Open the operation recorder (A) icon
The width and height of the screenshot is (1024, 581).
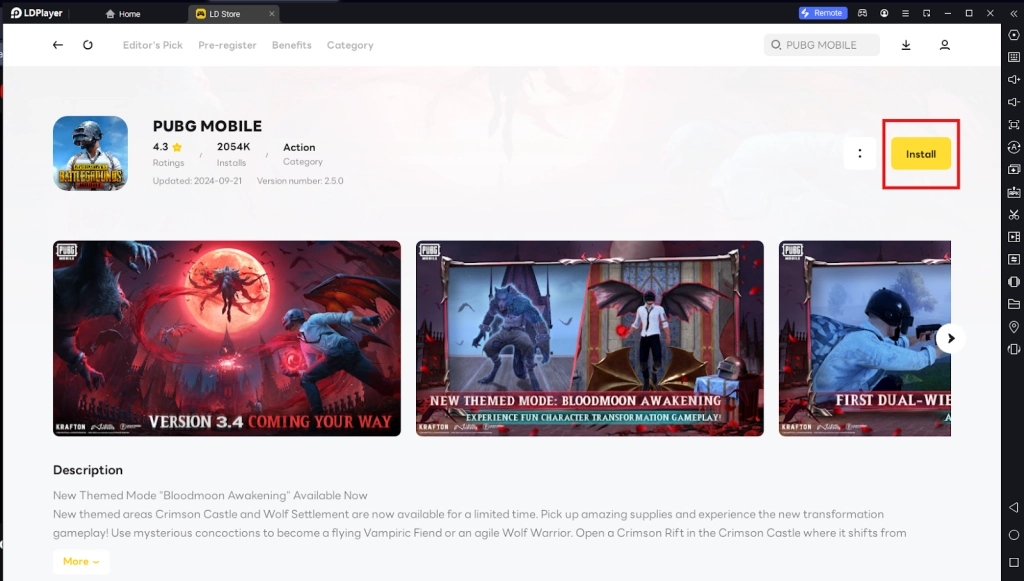point(1014,147)
